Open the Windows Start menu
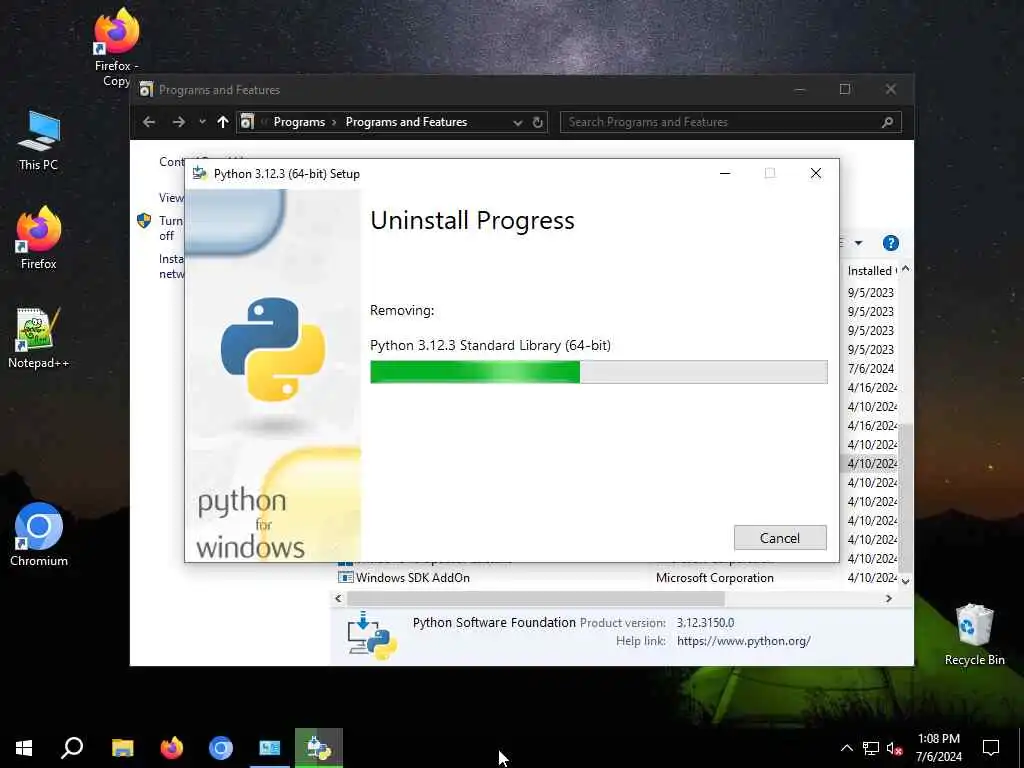 (x=24, y=748)
